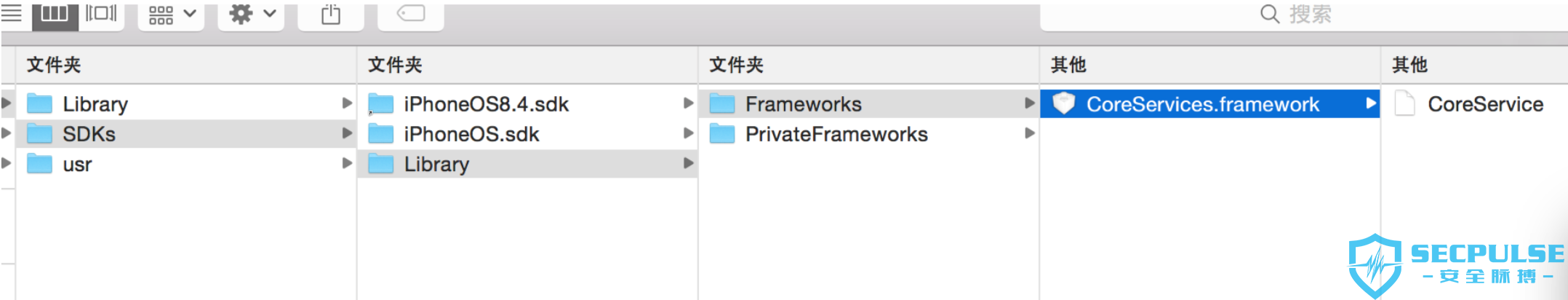Open the gear action menu
Viewport: 1568px width, 300px height.
[x=252, y=15]
